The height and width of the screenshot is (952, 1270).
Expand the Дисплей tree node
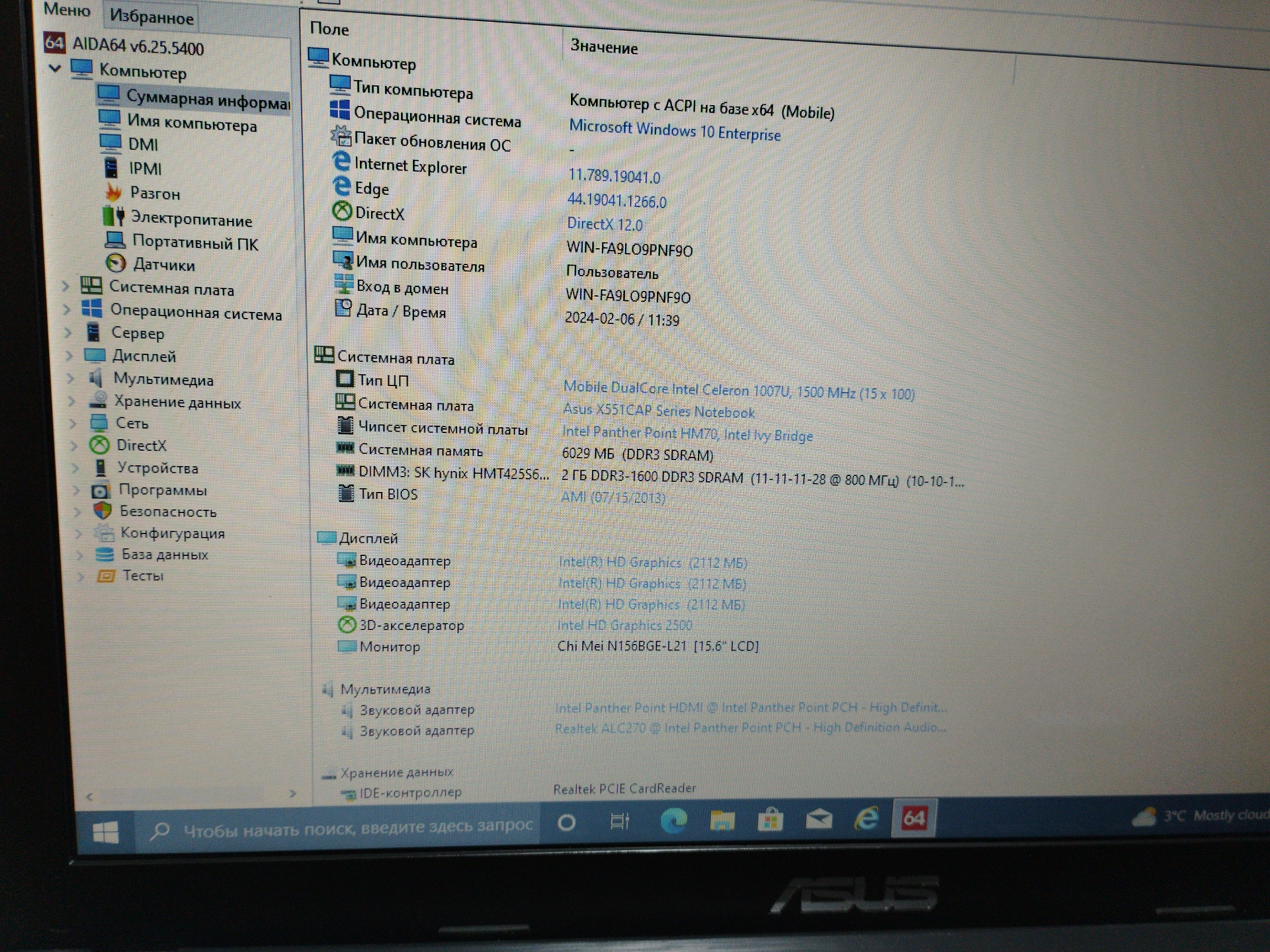[69, 355]
